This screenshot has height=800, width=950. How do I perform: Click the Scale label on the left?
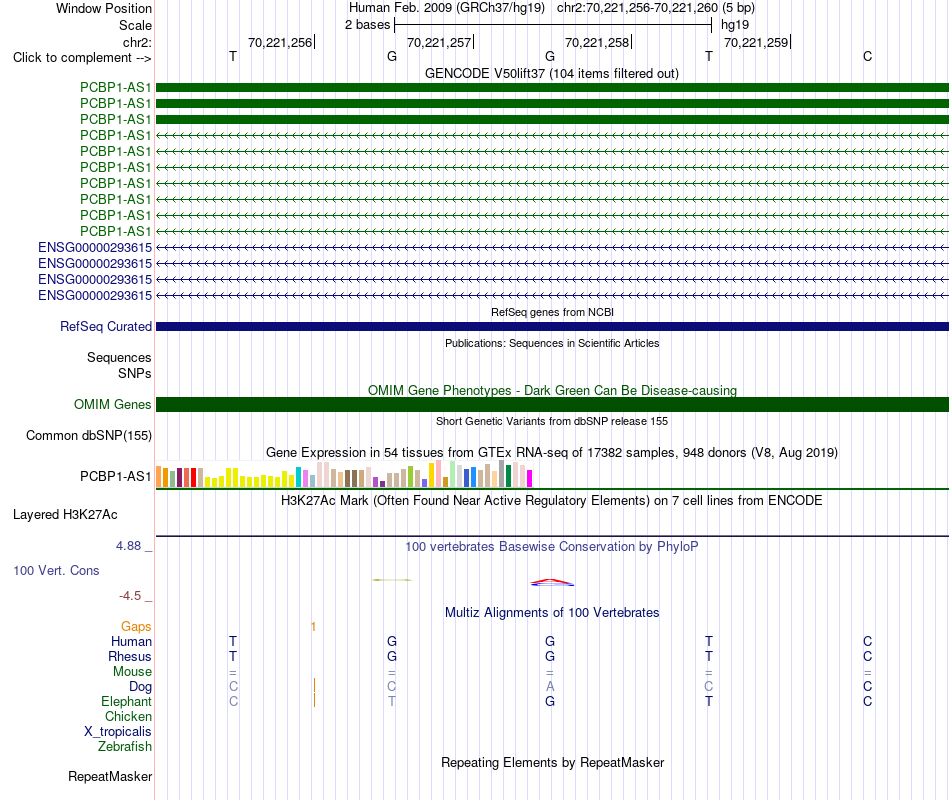tap(135, 25)
